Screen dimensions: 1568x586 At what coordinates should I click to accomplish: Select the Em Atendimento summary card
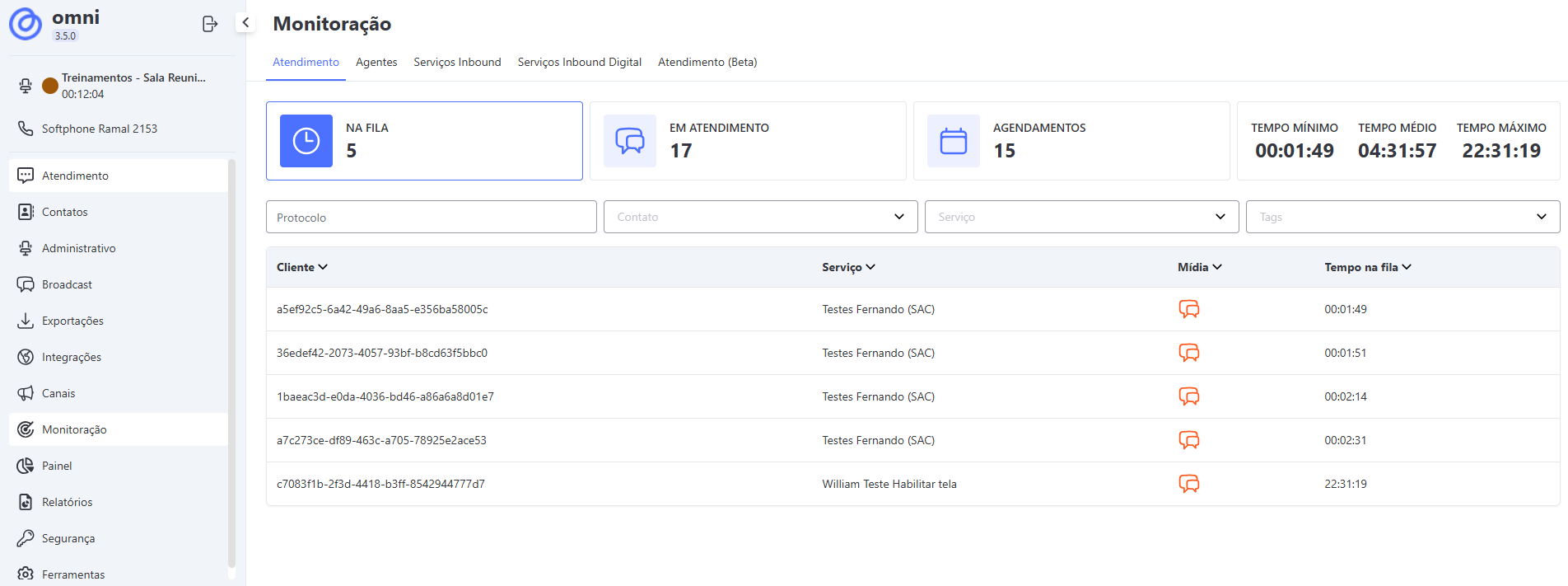coord(748,141)
